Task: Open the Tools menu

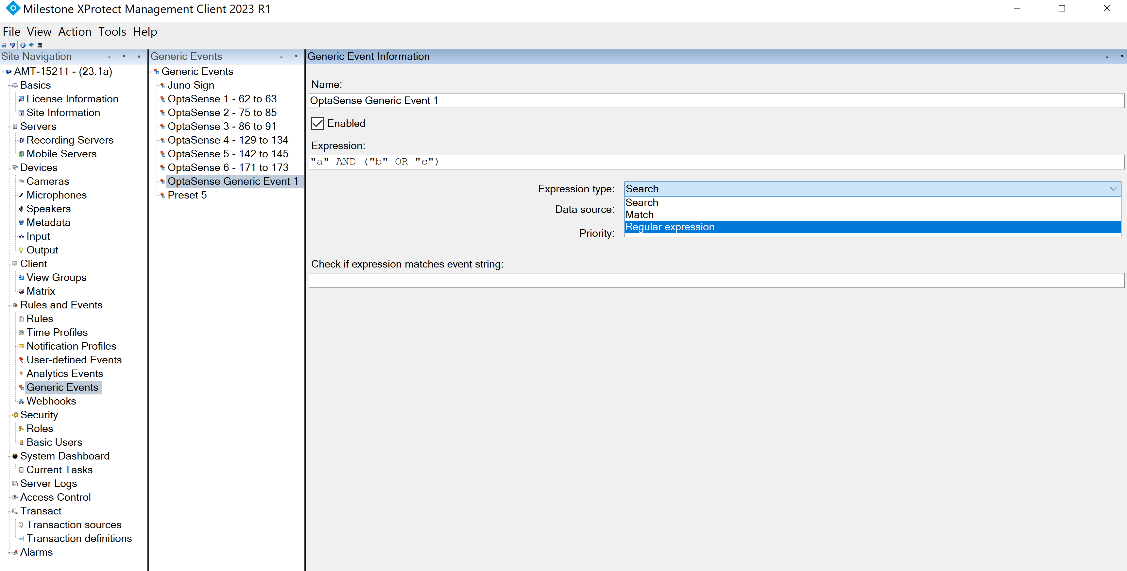Action: click(112, 32)
